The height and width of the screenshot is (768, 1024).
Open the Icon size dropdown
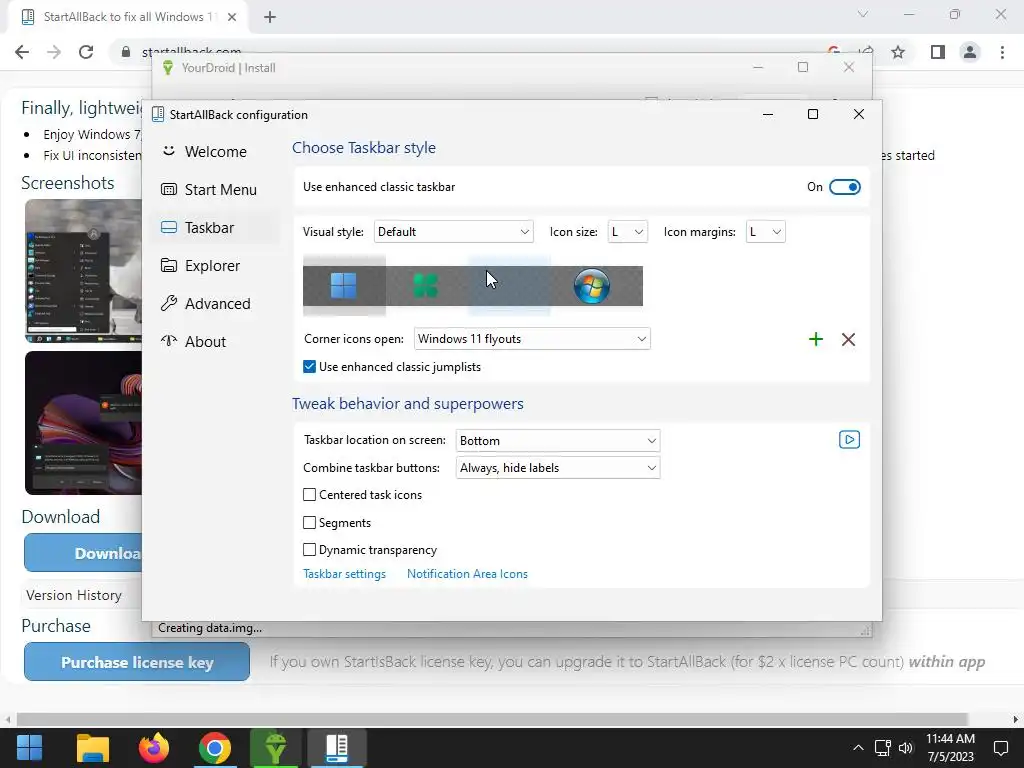tap(628, 232)
